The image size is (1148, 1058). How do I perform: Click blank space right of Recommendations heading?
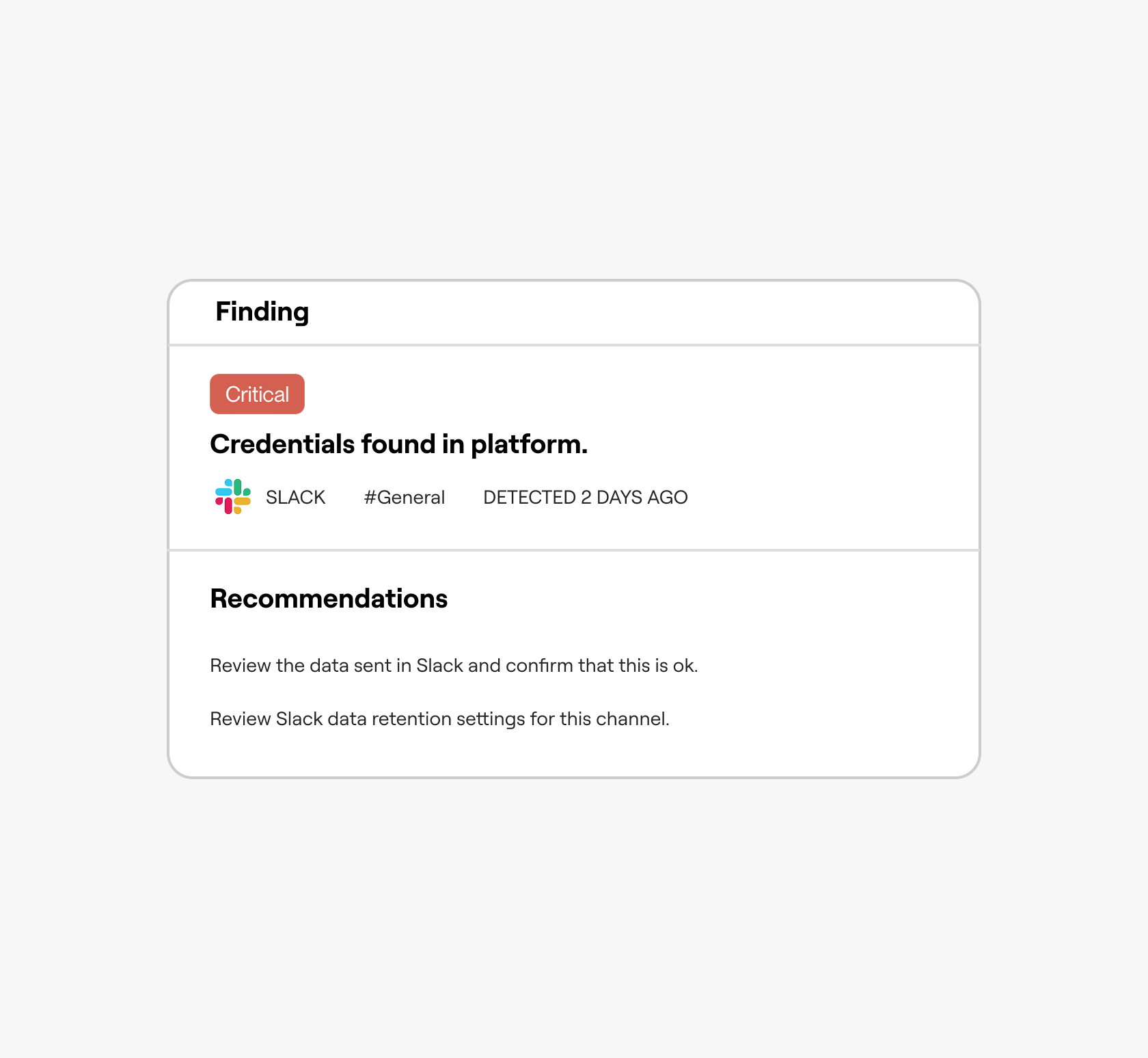(711, 599)
